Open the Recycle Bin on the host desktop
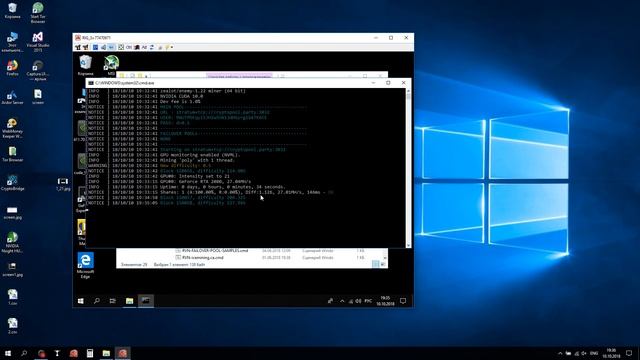640x360 pixels. point(12,11)
